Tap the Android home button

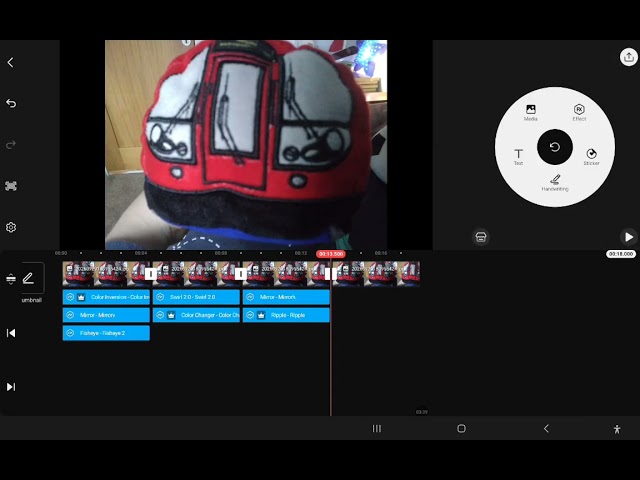point(462,429)
